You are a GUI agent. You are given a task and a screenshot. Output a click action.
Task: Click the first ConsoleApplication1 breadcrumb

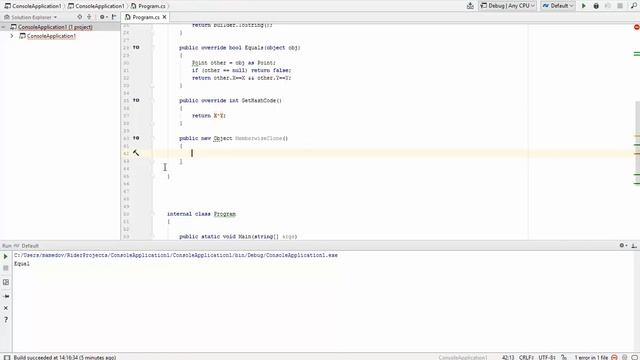33,6
